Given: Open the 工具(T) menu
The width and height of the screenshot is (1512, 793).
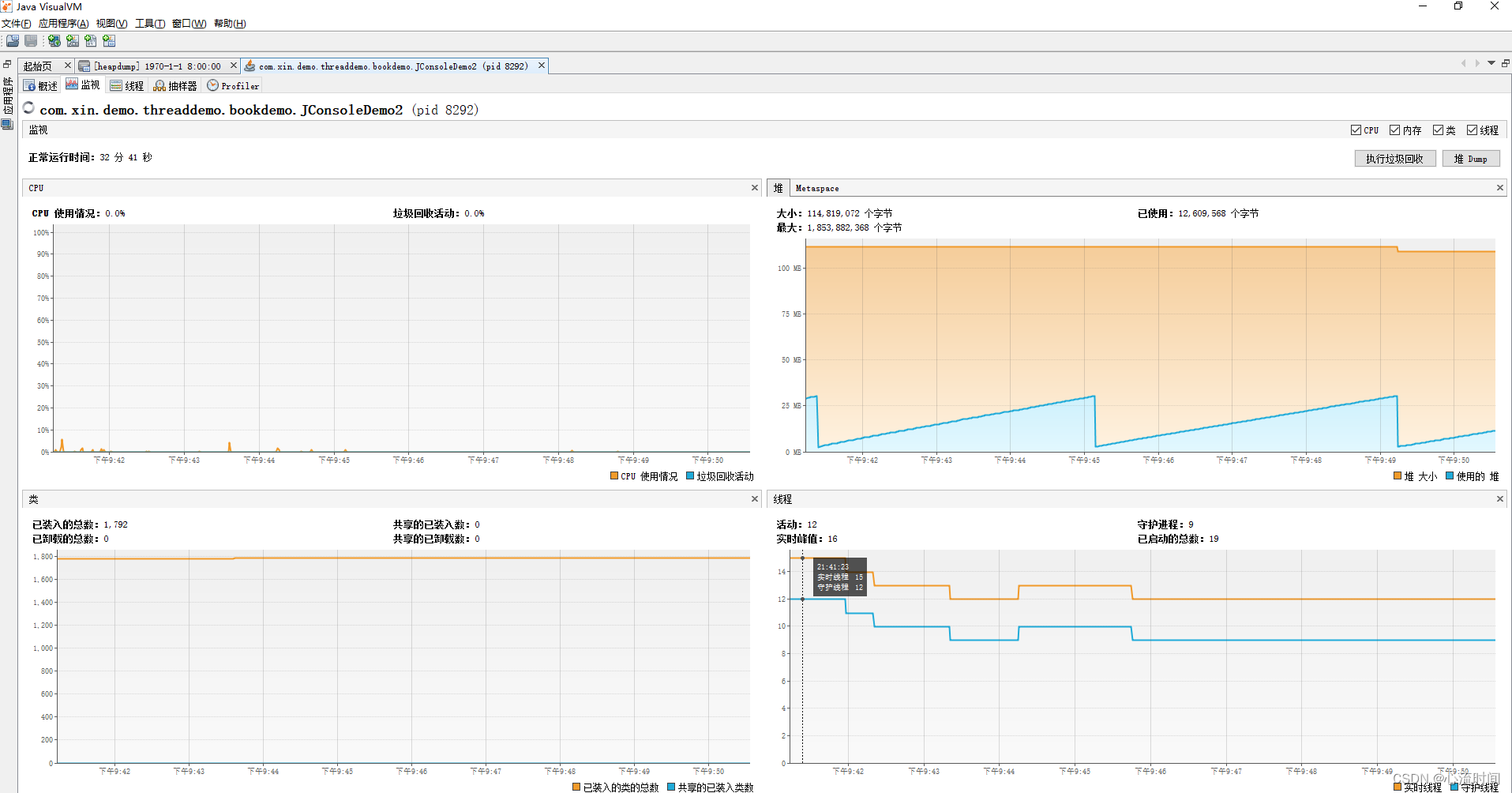Looking at the screenshot, I should point(150,24).
